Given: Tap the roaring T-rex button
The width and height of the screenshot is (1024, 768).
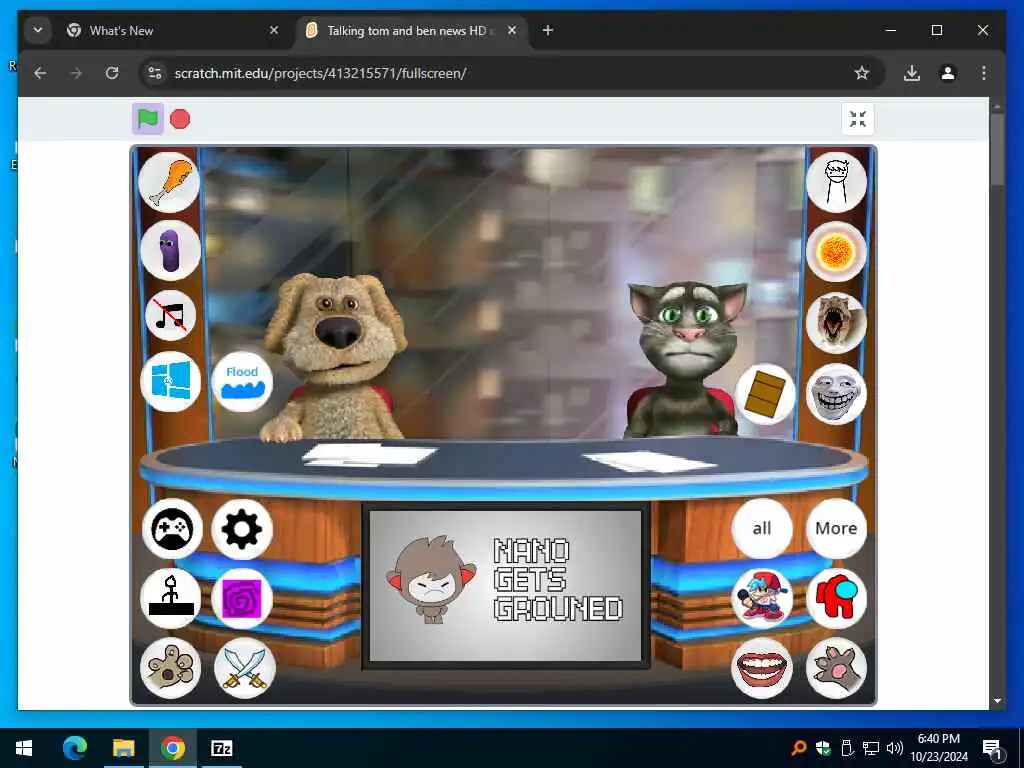Looking at the screenshot, I should 837,323.
